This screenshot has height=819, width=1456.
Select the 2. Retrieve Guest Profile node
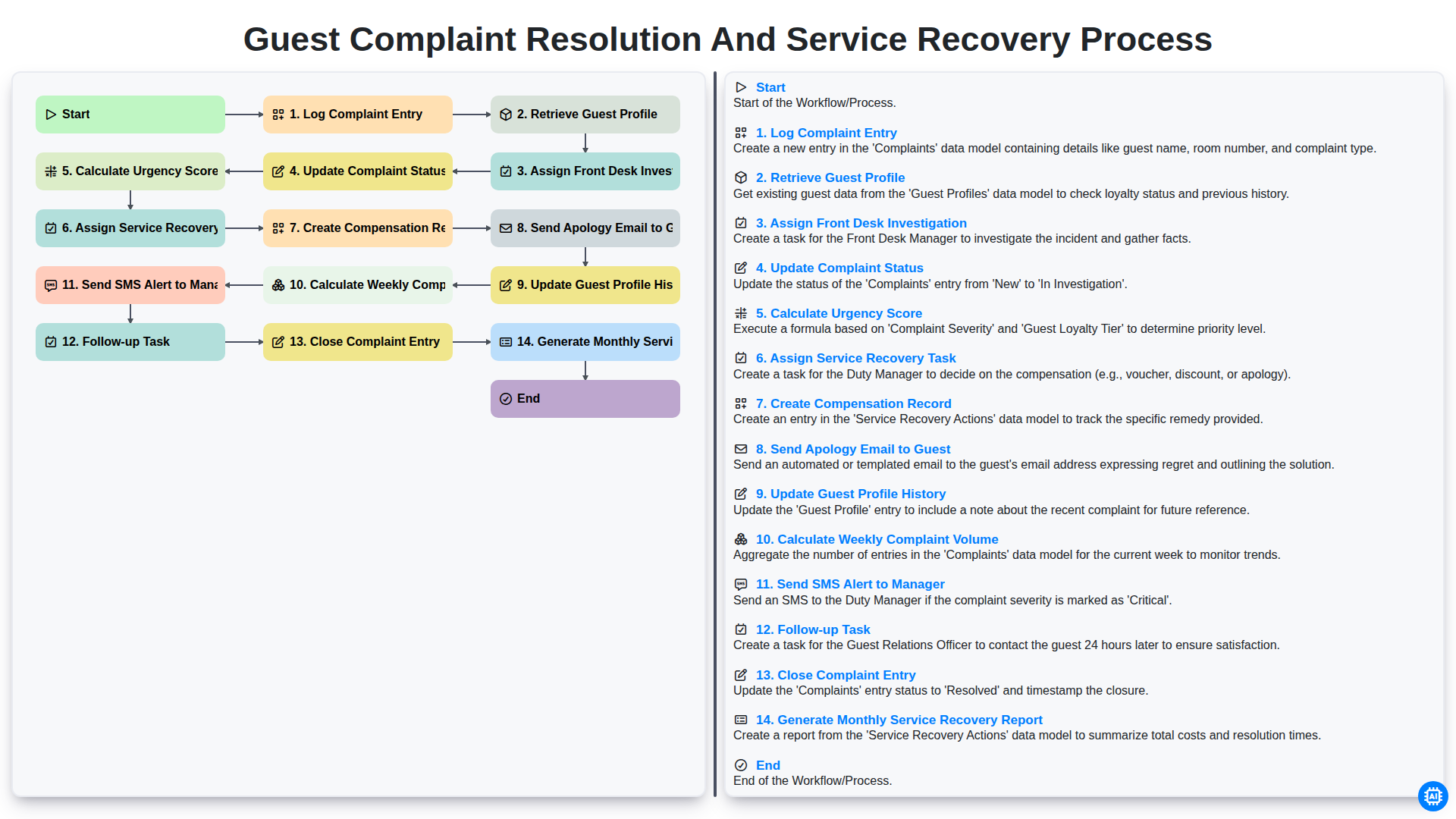pos(585,115)
